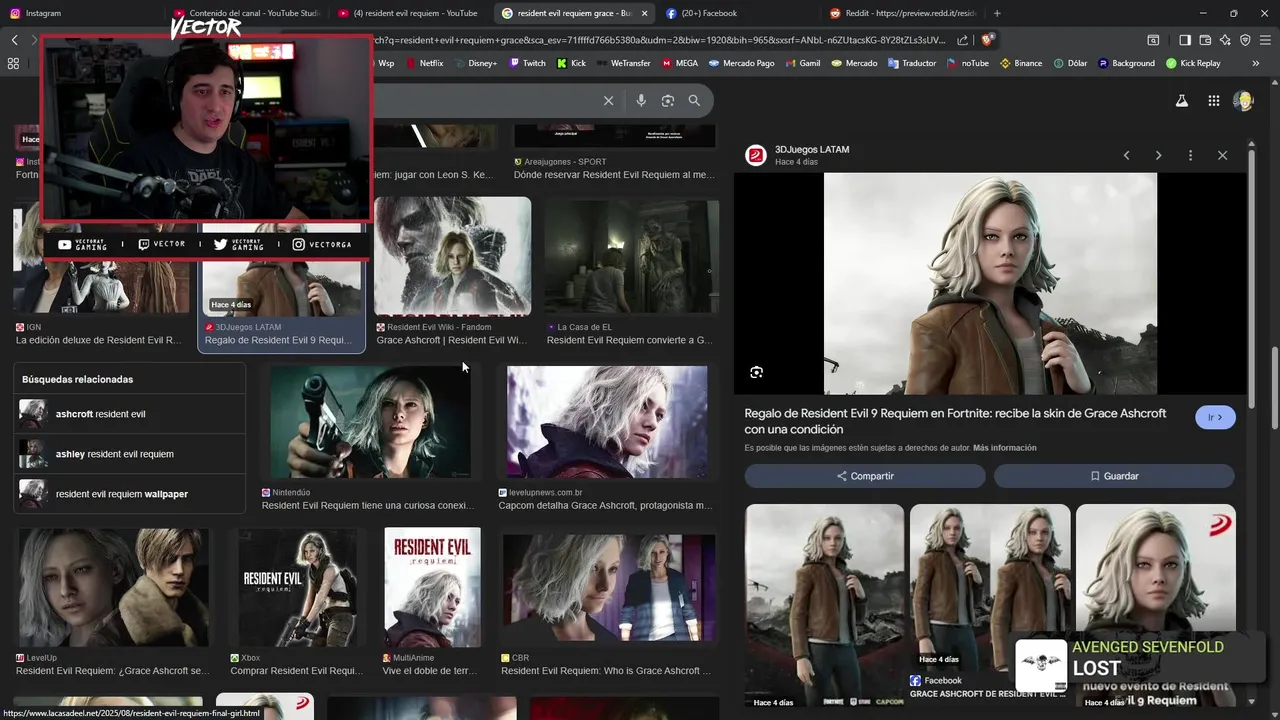Screen dimensions: 1280x720
Task: Clear the Google search box
Action: [x=608, y=100]
